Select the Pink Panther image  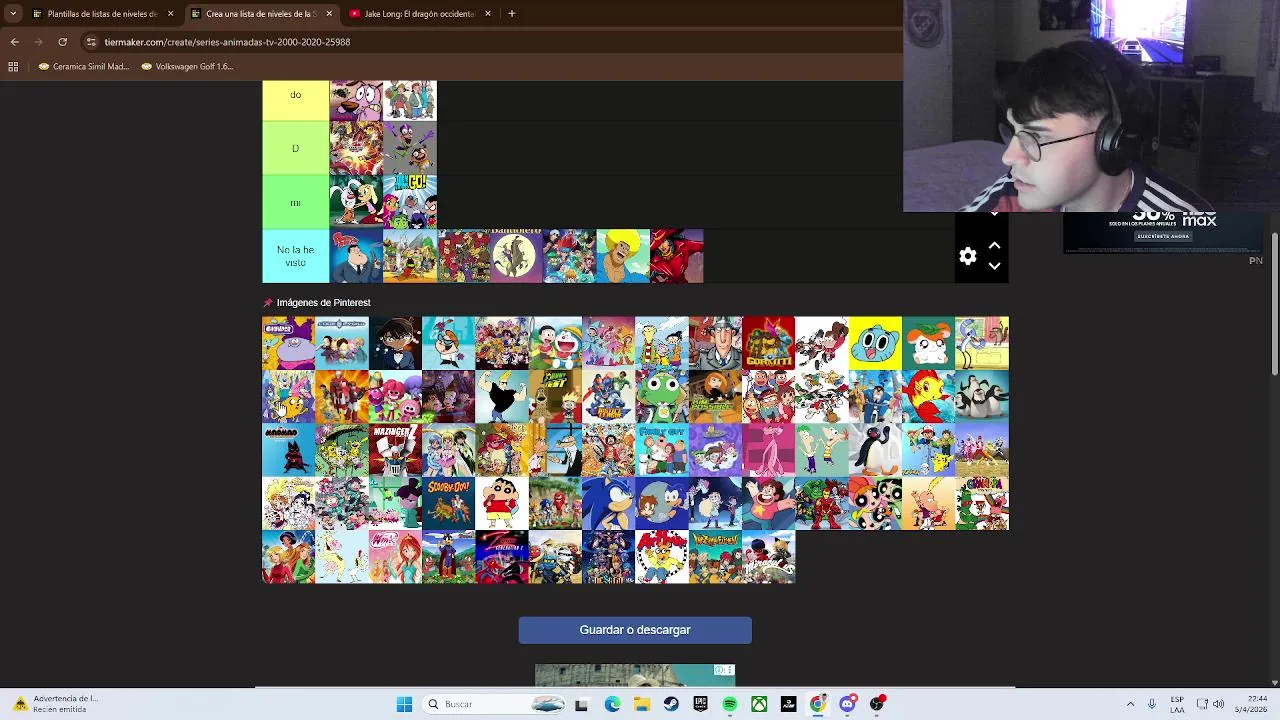point(768,450)
